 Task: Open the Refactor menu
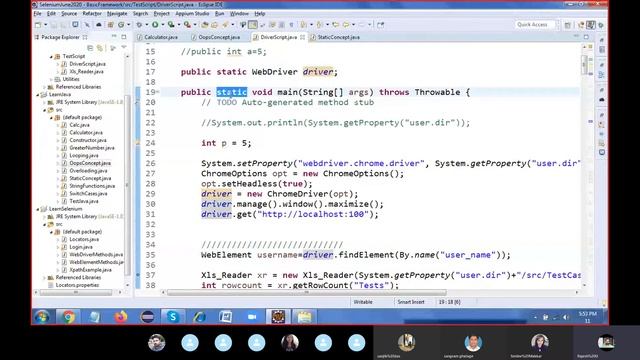pos(92,13)
